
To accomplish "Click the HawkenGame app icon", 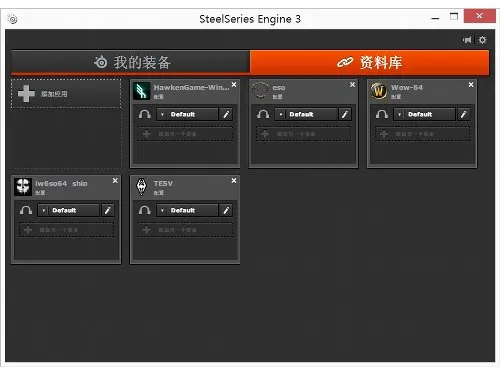I will coord(142,91).
